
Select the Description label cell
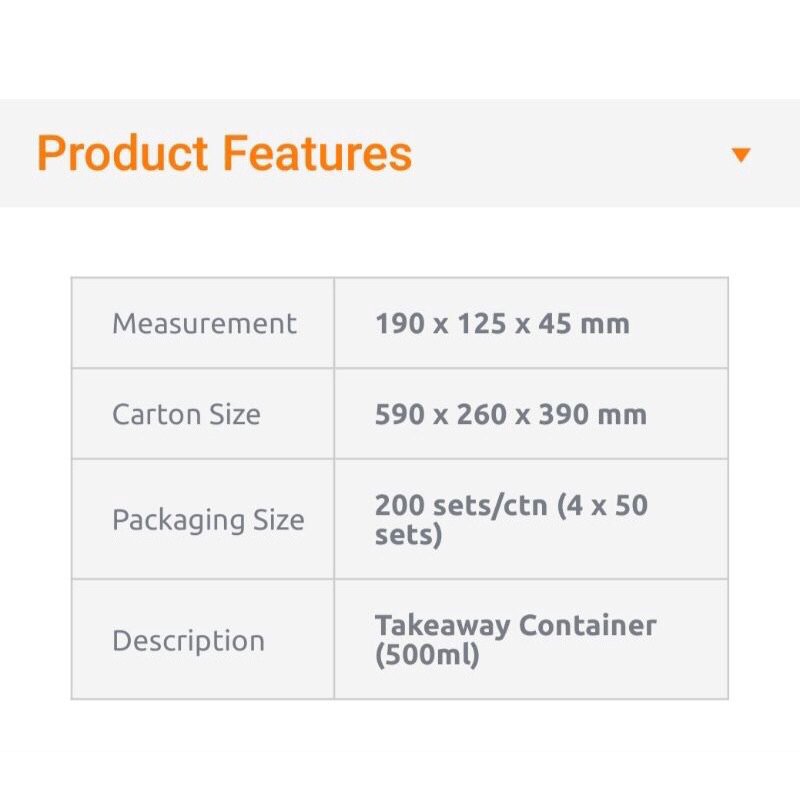pos(188,641)
